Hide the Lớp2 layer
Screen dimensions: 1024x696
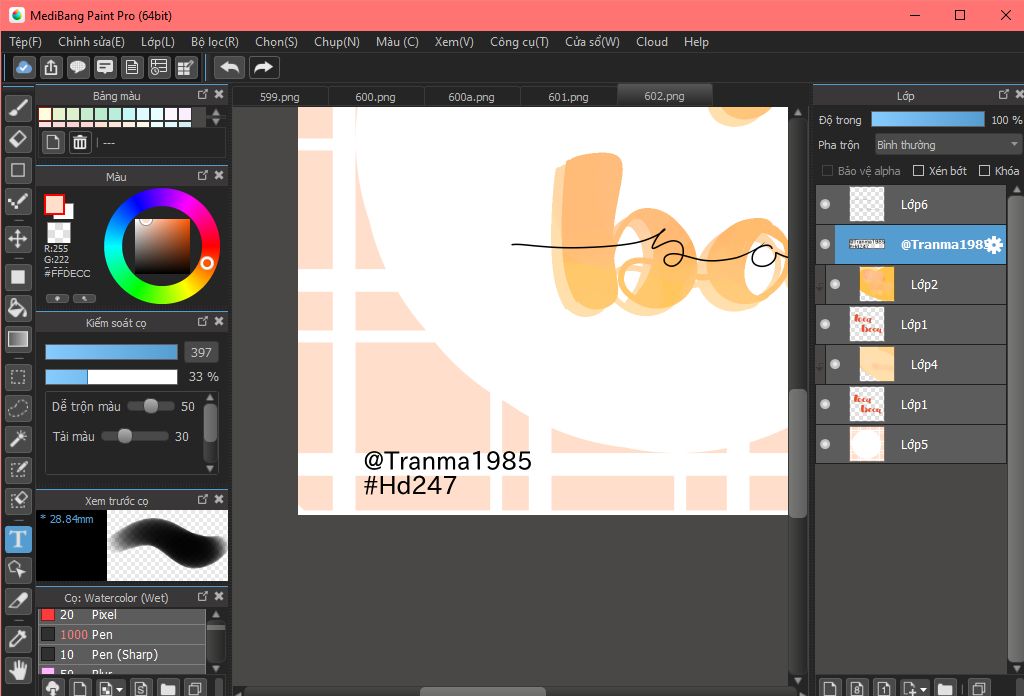[835, 284]
